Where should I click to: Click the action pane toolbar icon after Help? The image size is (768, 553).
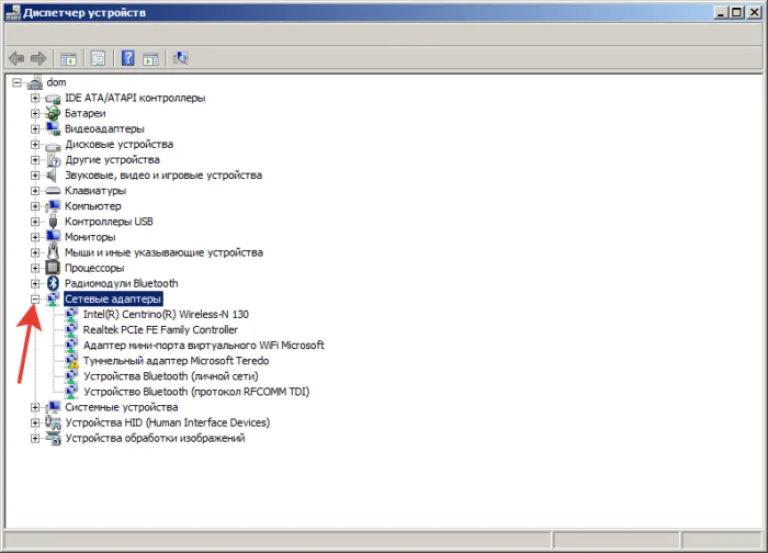tap(150, 59)
